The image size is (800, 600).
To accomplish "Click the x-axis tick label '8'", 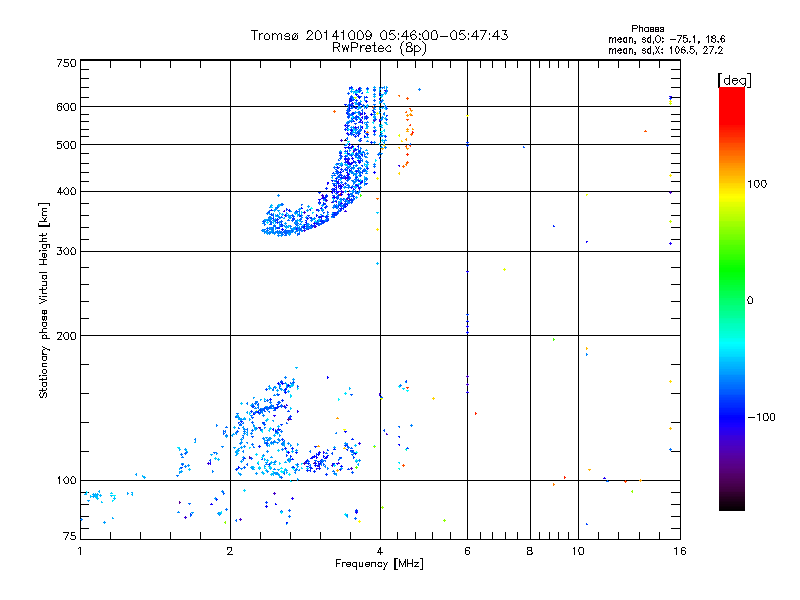I will point(530,551).
